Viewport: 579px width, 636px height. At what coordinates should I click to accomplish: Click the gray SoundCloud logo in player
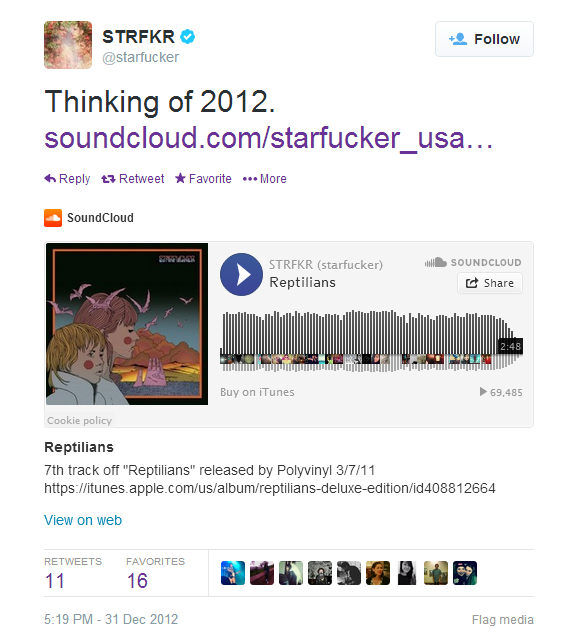(x=473, y=262)
